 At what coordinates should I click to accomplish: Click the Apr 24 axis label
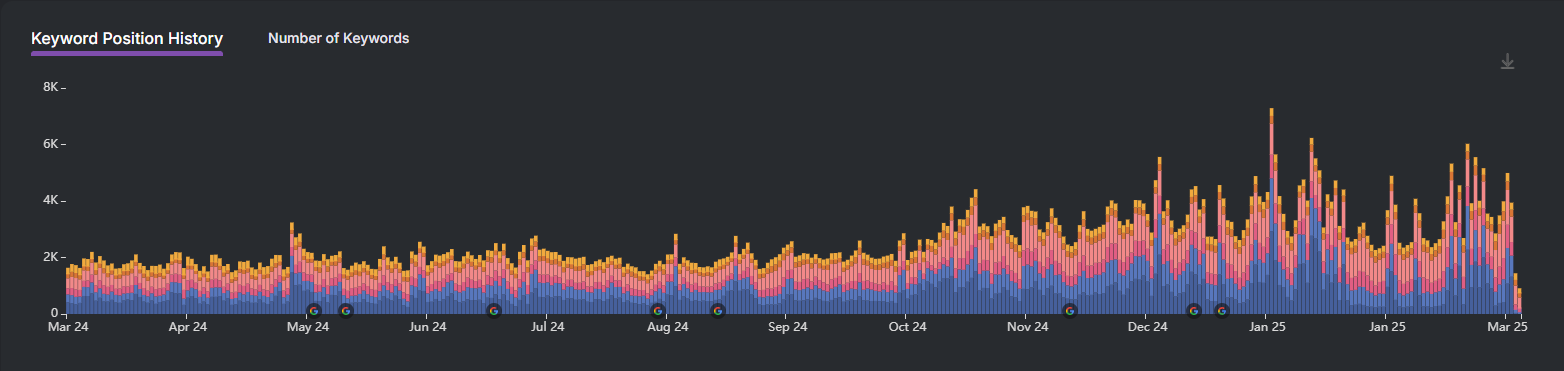[187, 327]
